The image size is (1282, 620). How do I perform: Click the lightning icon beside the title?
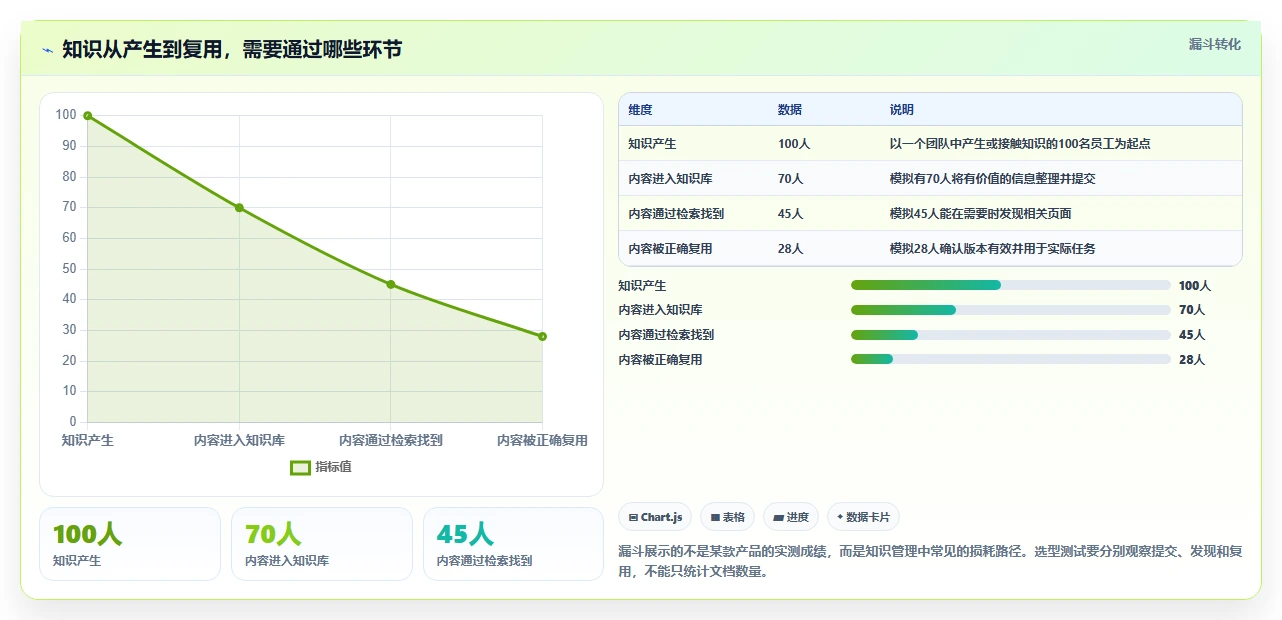pos(47,50)
